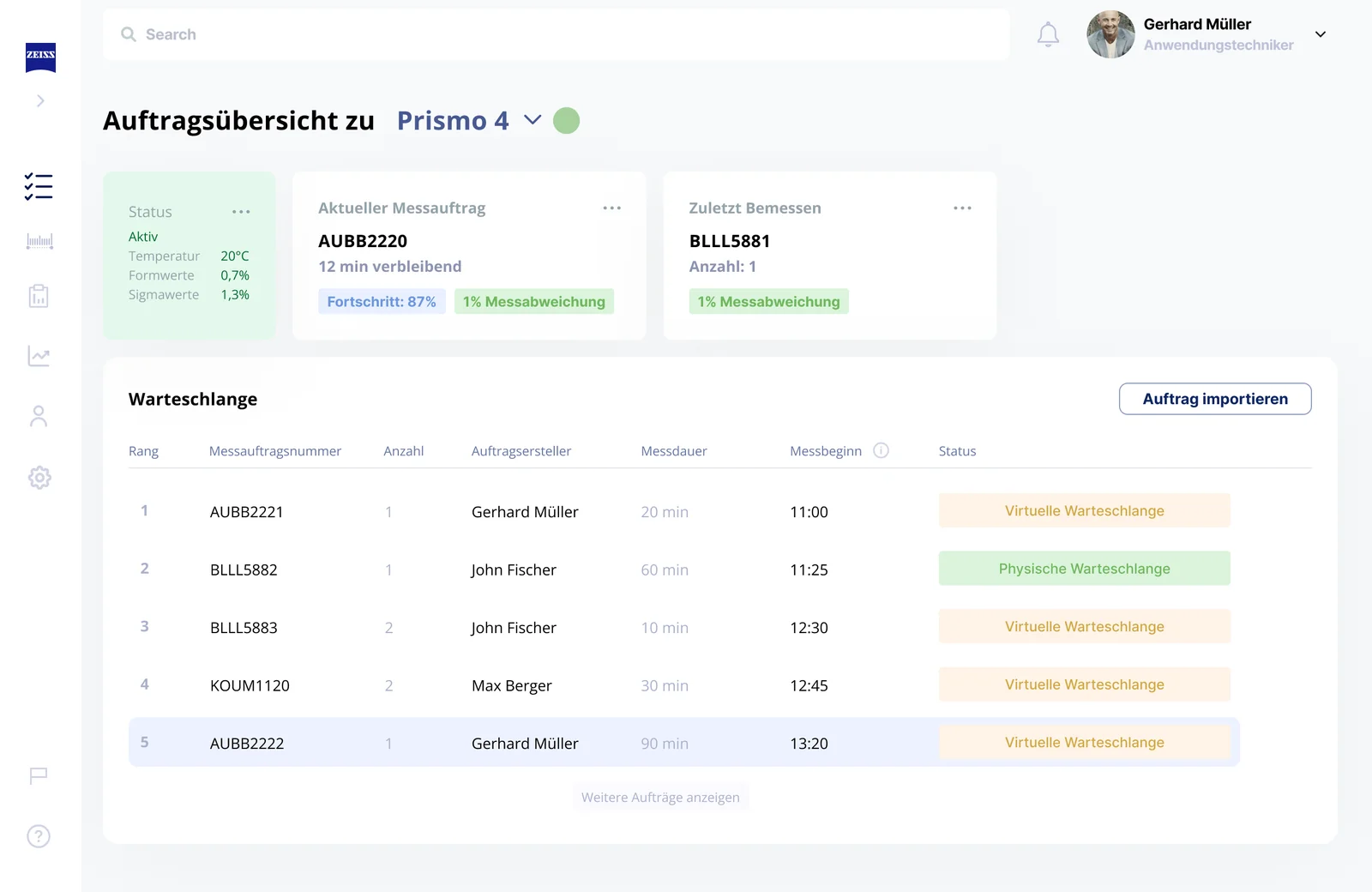Click the search magnifier icon
1372x892 pixels.
tap(129, 34)
